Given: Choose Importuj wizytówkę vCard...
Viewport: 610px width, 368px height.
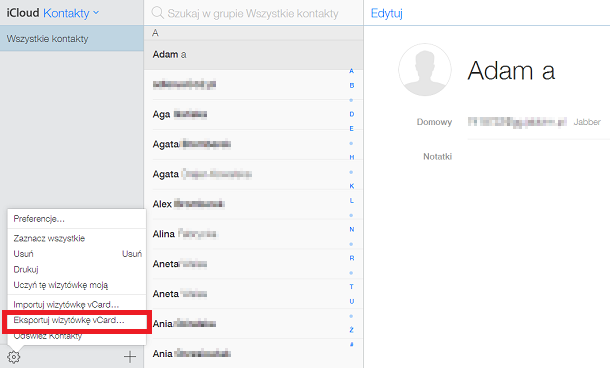Looking at the screenshot, I should (x=77, y=304).
